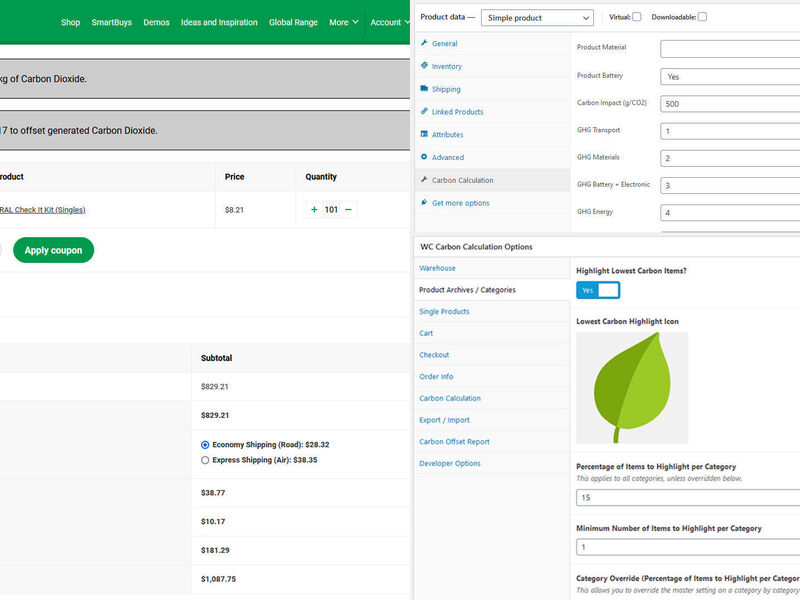This screenshot has height=600, width=800.
Task: Click the green leaf highlight icon
Action: click(632, 388)
